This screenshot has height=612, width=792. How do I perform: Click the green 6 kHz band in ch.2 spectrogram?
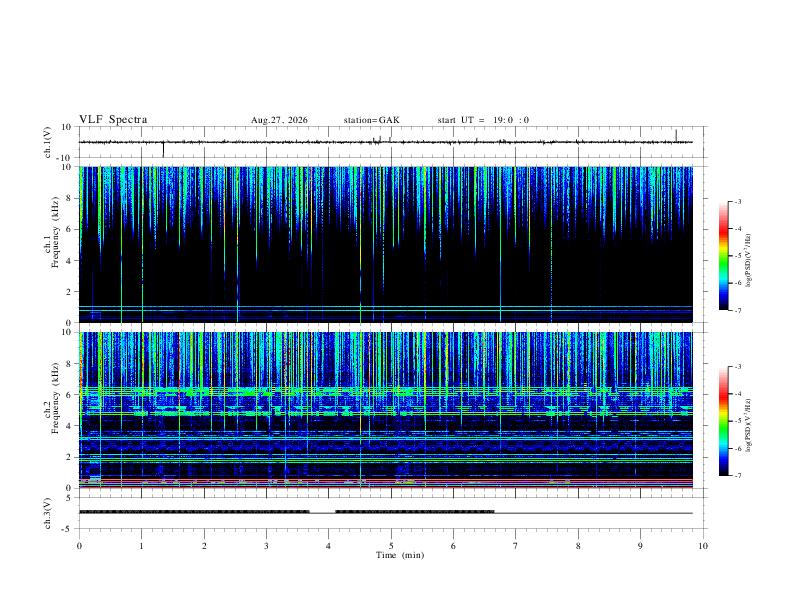385,391
